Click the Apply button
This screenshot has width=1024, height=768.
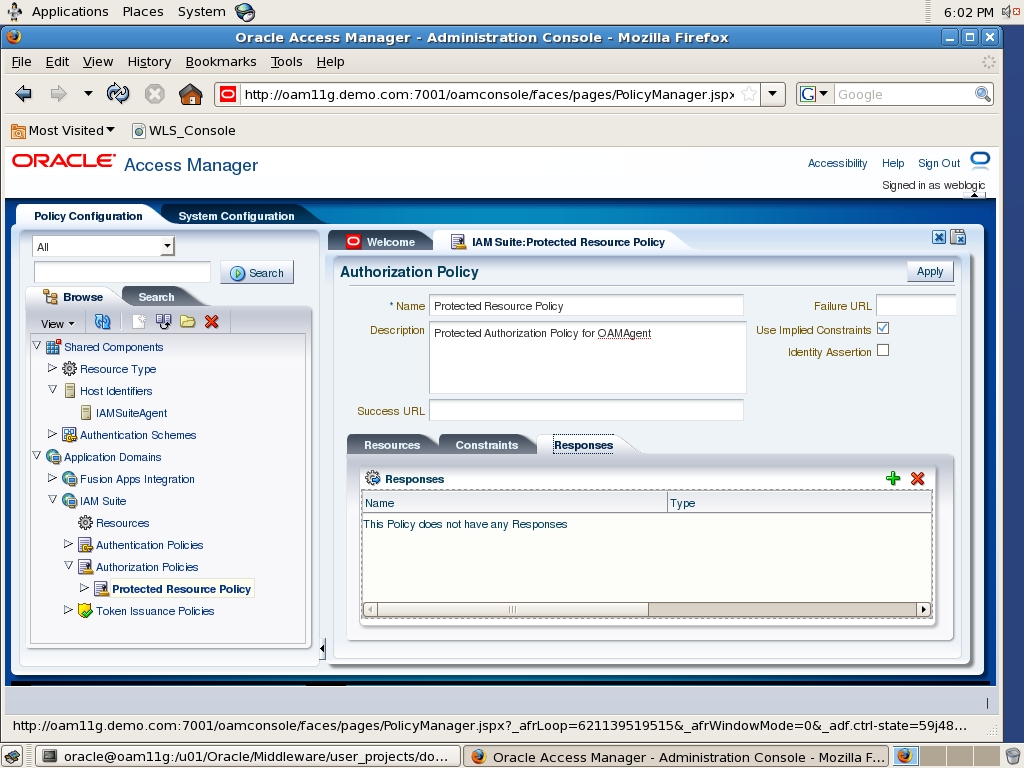[x=929, y=271]
